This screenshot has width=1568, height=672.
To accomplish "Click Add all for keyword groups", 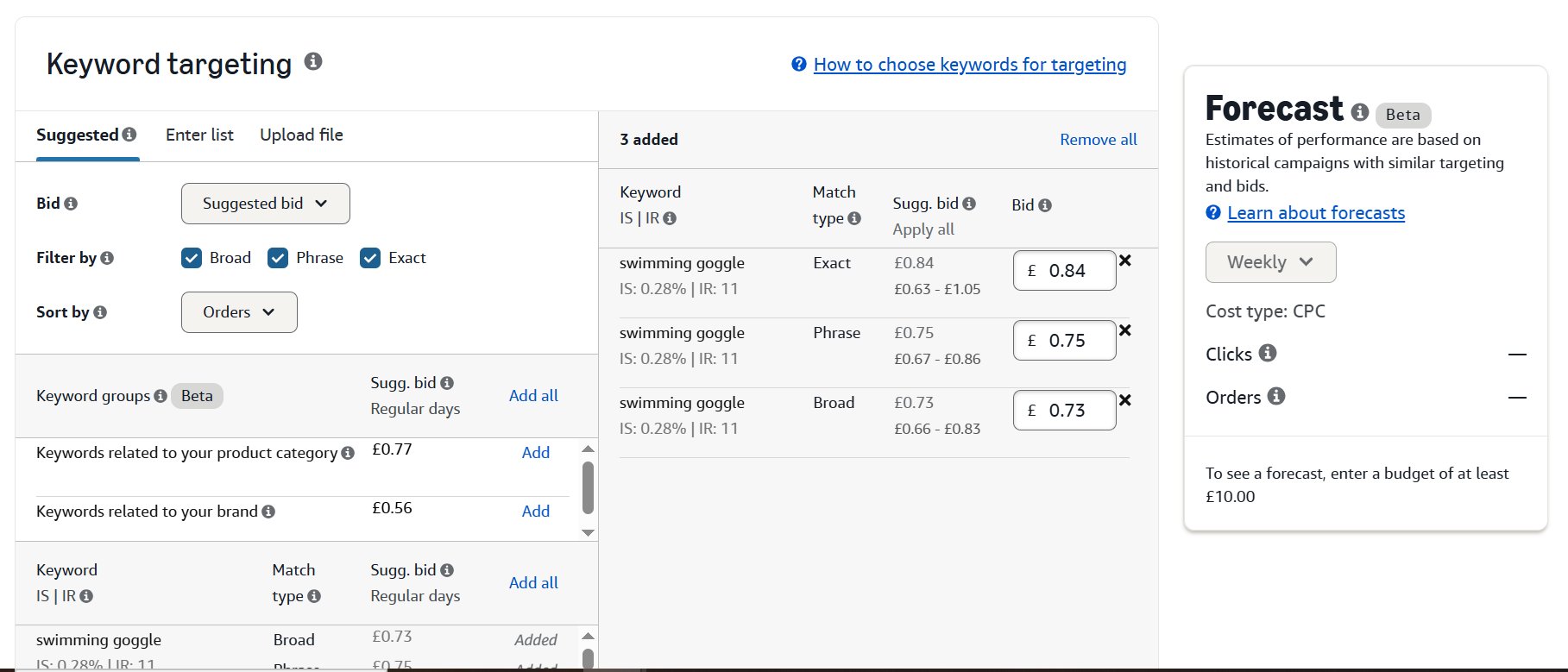I will (533, 396).
